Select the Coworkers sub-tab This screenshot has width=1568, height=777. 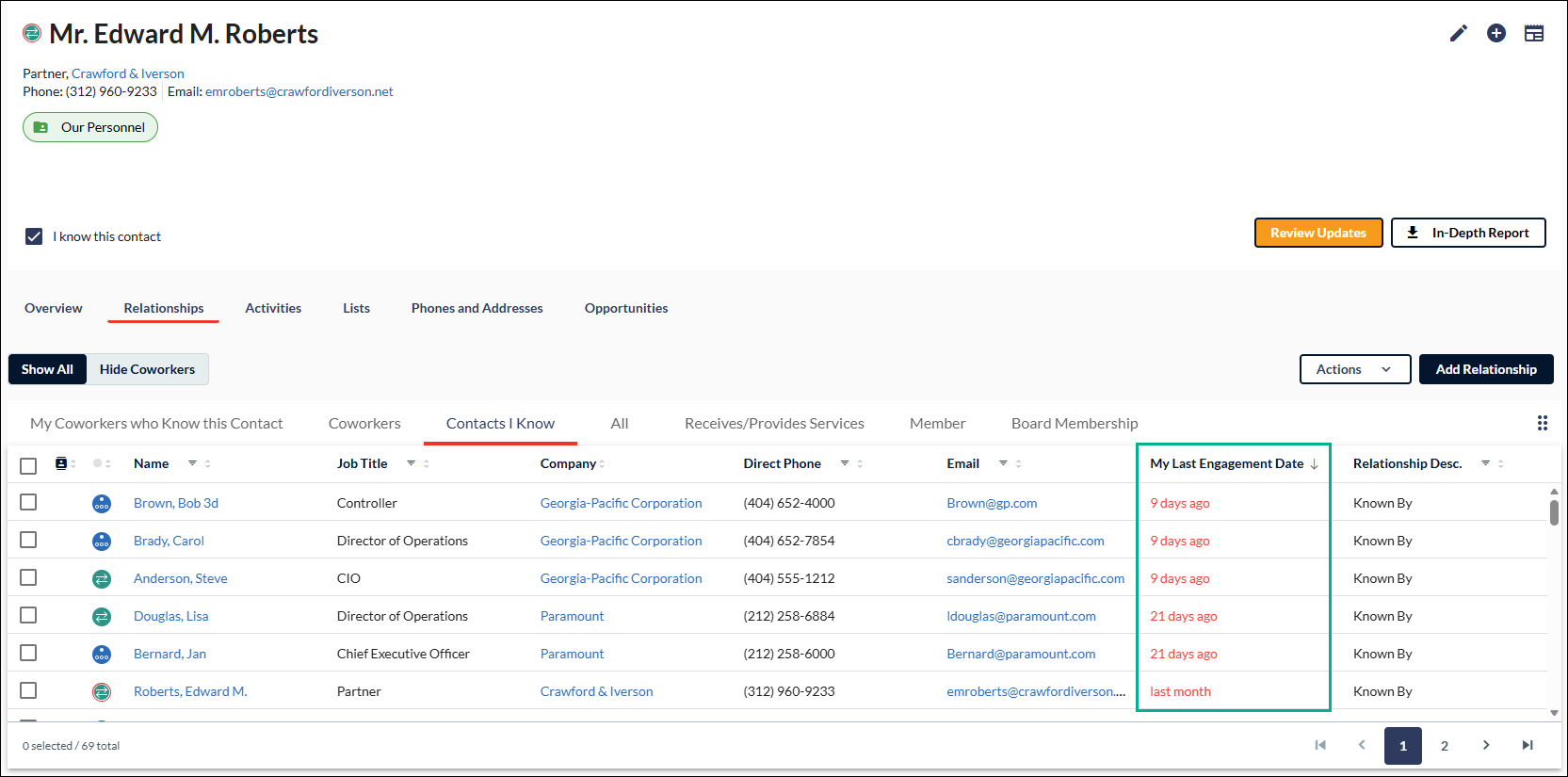click(x=364, y=424)
